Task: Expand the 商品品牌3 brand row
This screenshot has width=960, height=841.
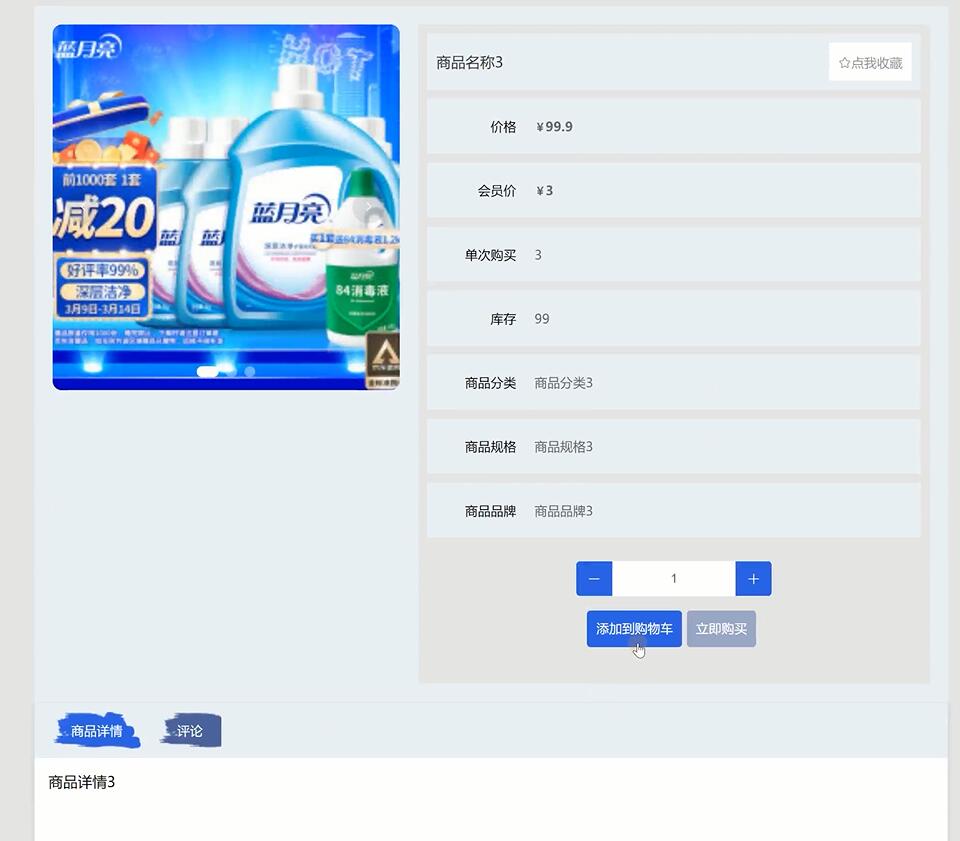Action: click(564, 510)
